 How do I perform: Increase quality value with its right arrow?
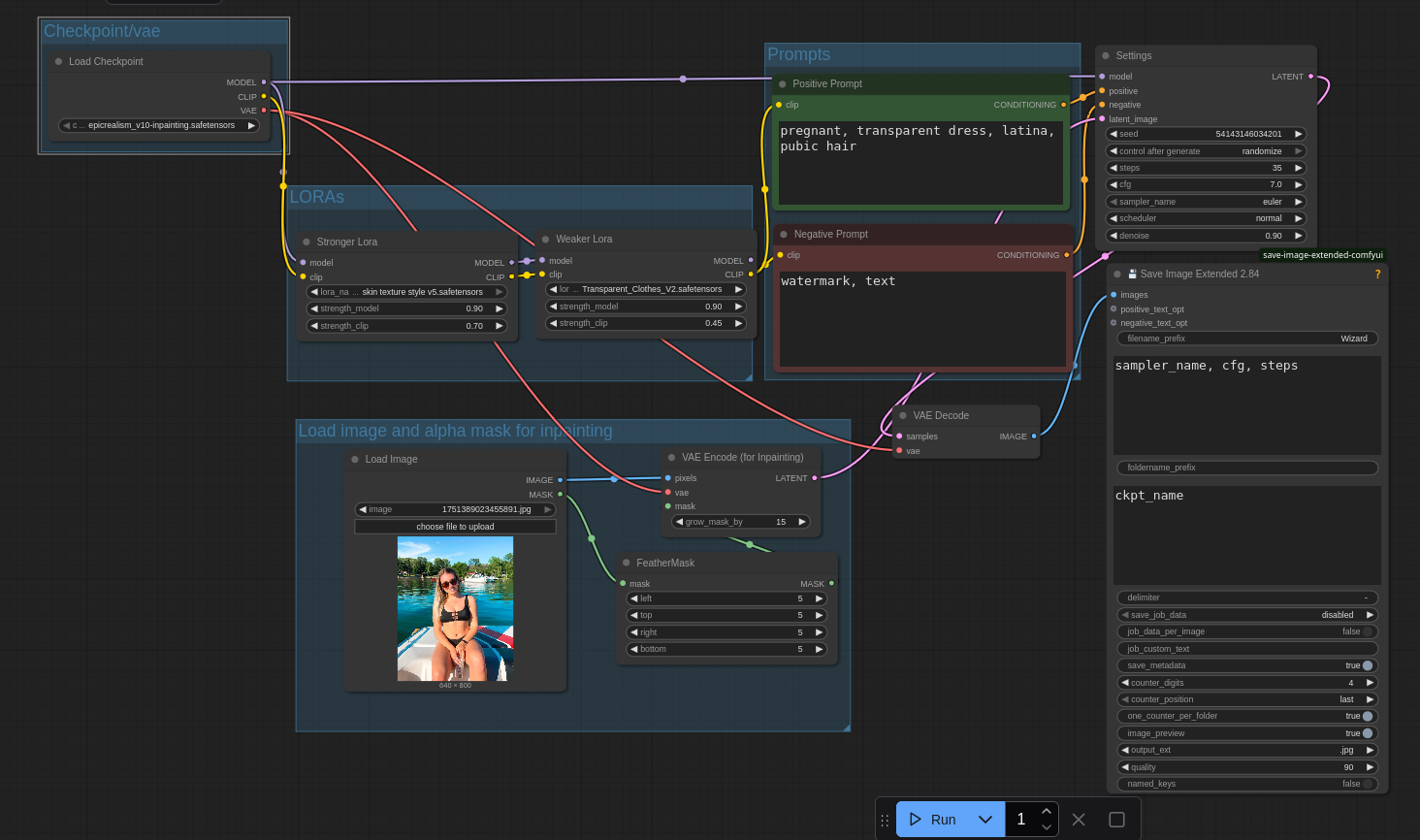(1370, 767)
